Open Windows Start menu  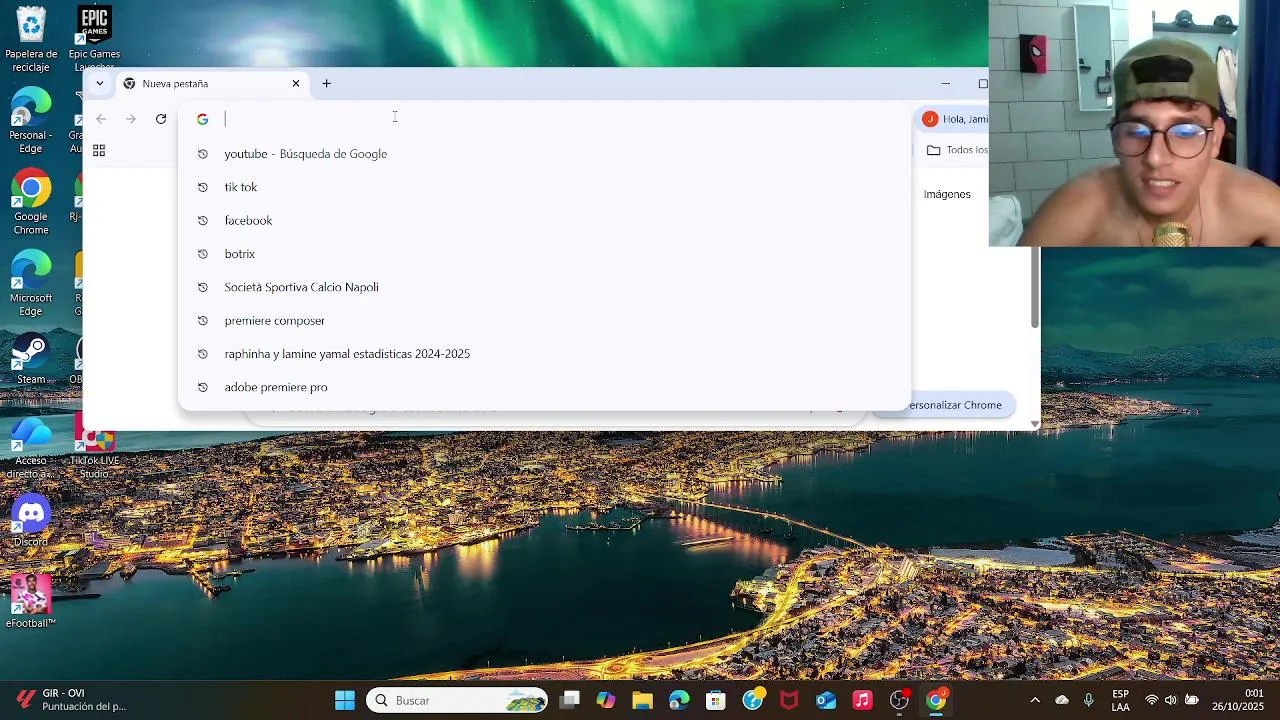pyautogui.click(x=345, y=700)
